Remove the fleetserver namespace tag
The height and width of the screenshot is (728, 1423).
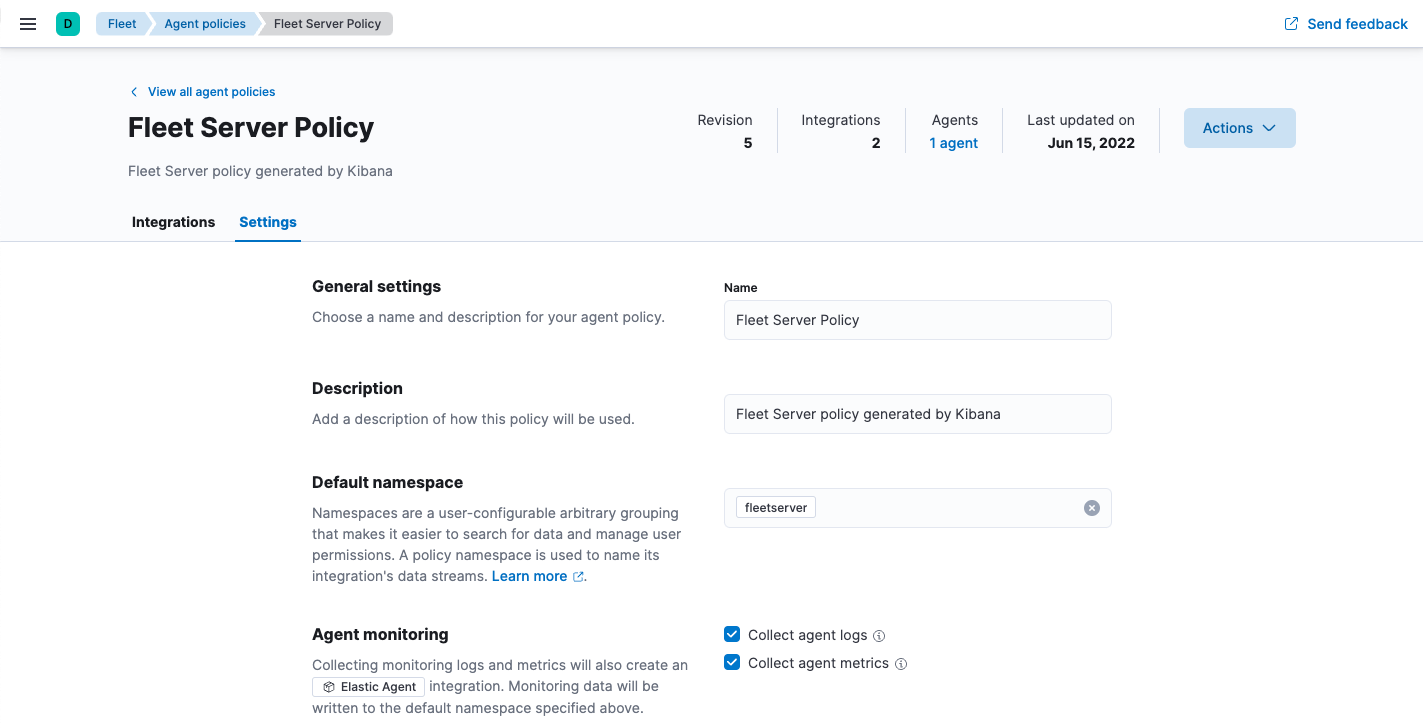[775, 507]
